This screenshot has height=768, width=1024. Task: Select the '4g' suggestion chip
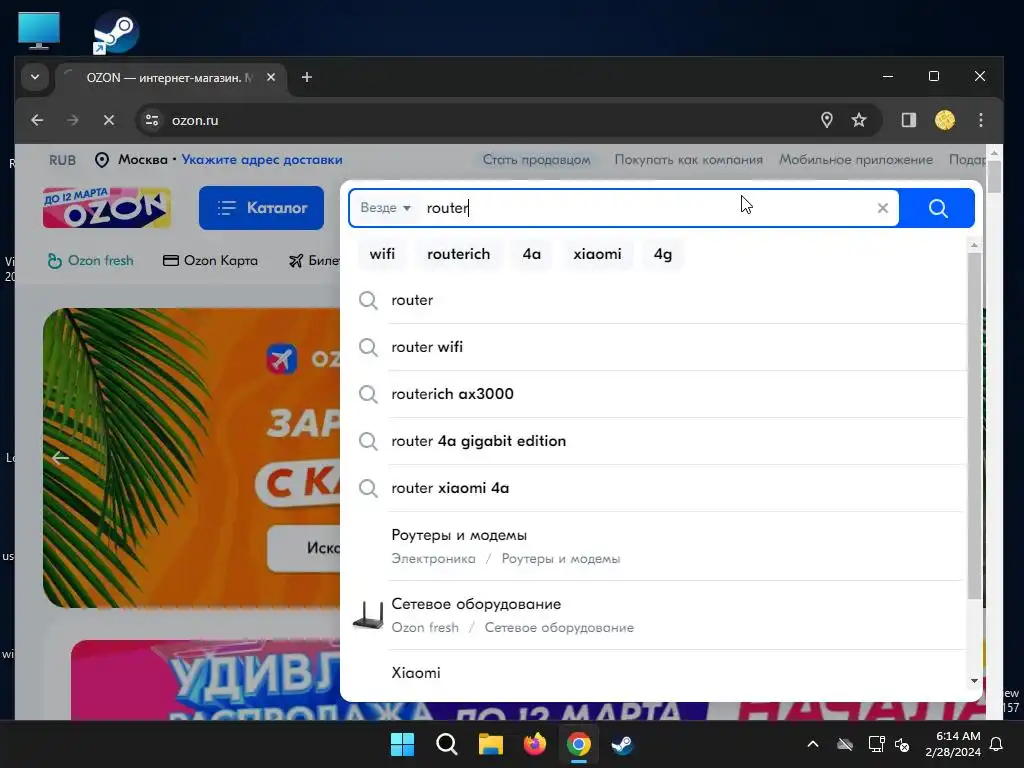663,254
